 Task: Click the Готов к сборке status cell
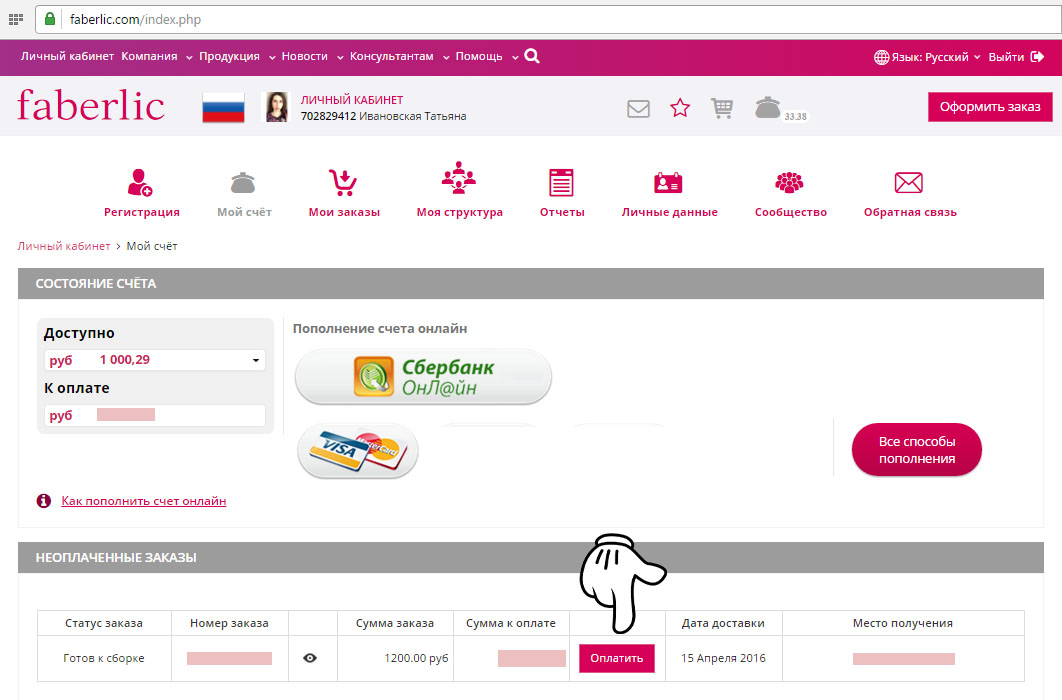[x=104, y=658]
